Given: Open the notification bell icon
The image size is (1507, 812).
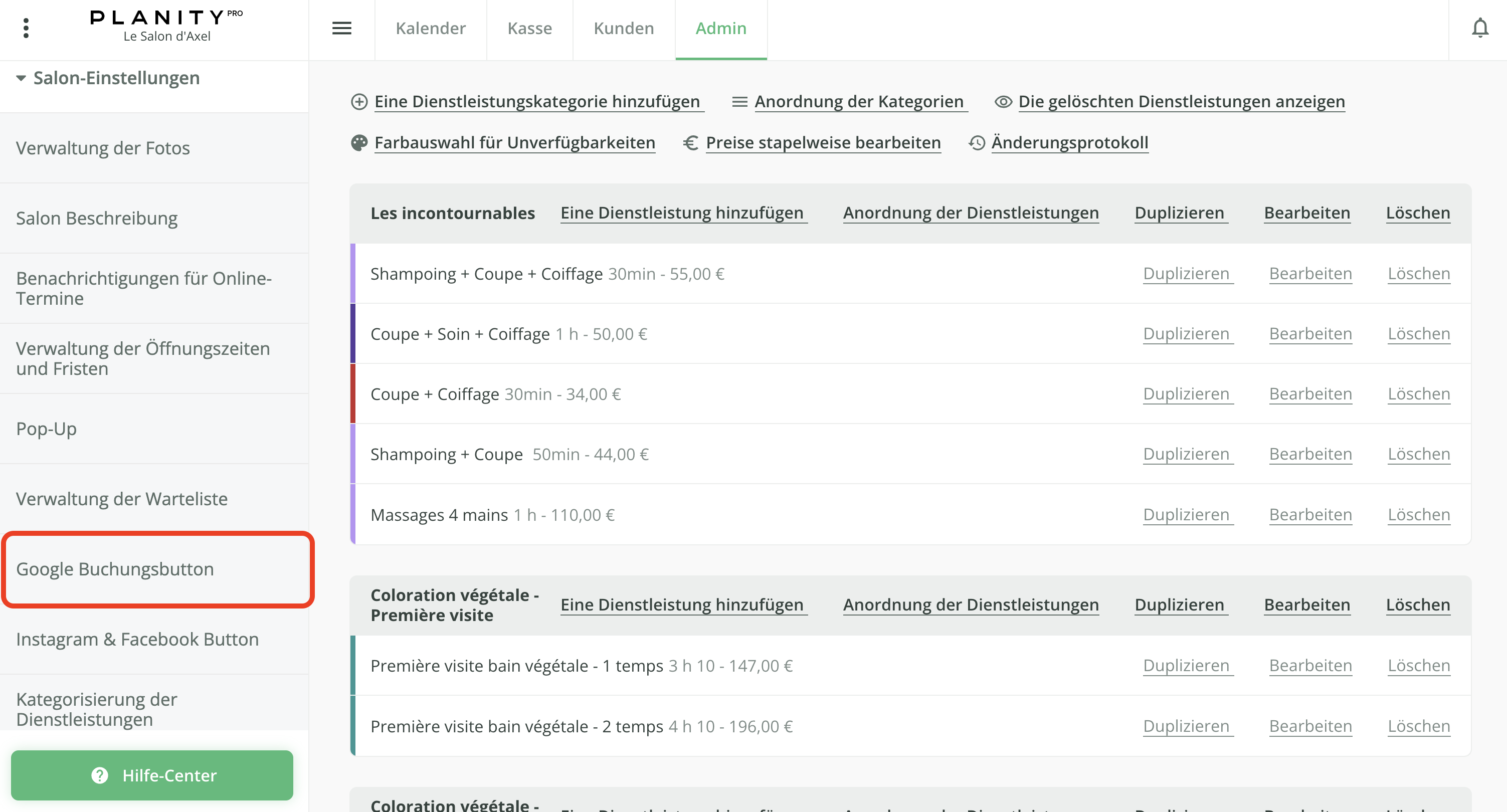Looking at the screenshot, I should [x=1480, y=28].
